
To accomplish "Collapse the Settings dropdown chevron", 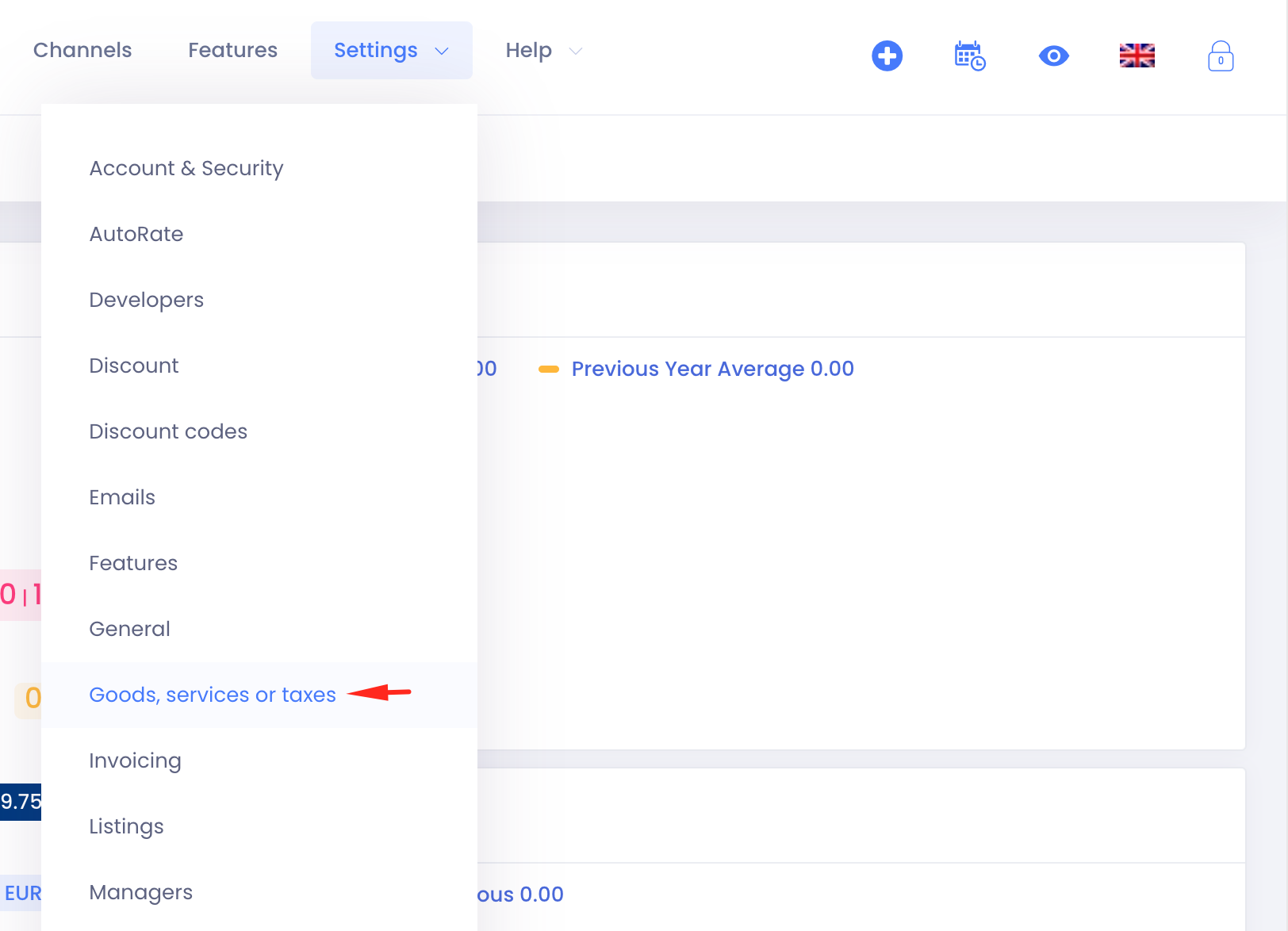I will tap(442, 51).
